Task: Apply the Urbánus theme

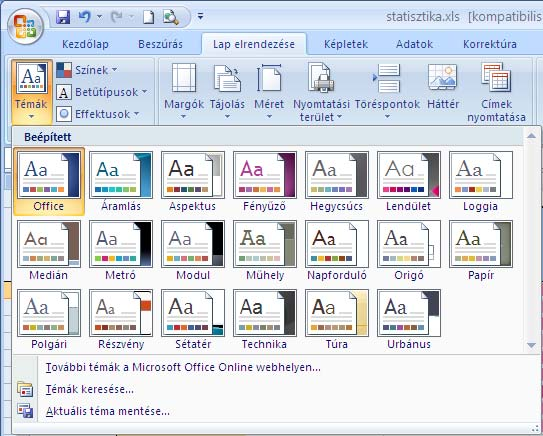Action: coord(409,320)
